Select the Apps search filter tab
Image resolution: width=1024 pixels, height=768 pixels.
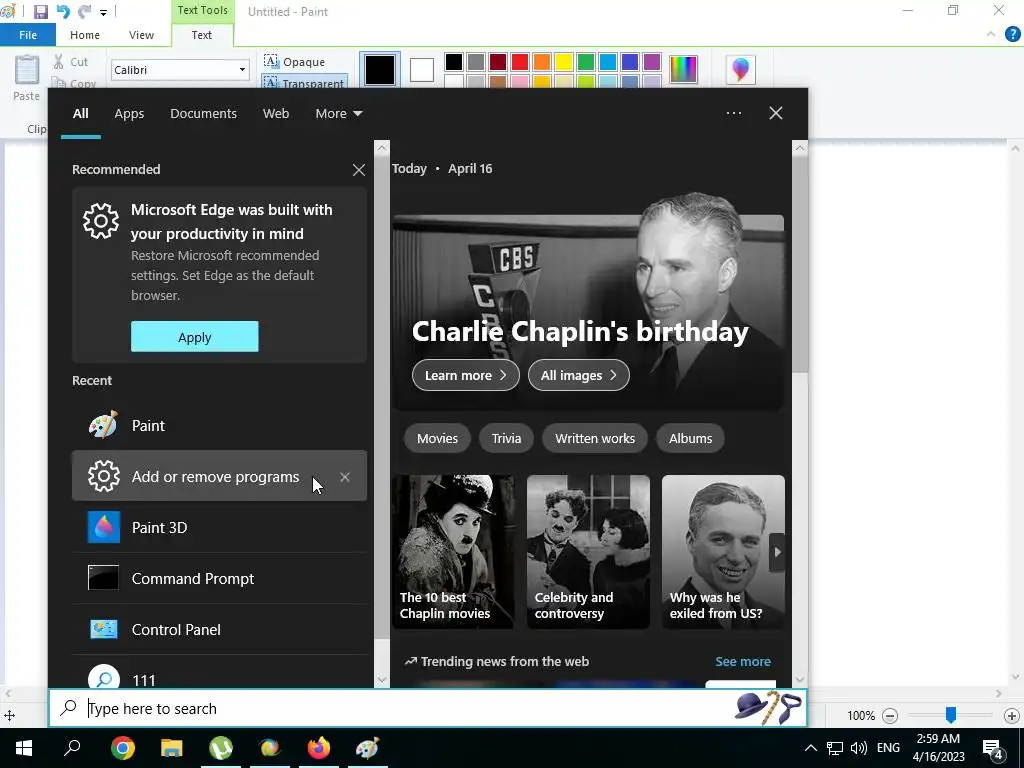click(x=129, y=114)
